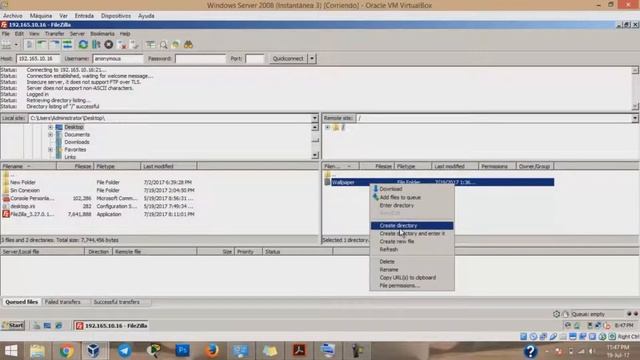Reconnect to the last server toolbar icon

135,44
